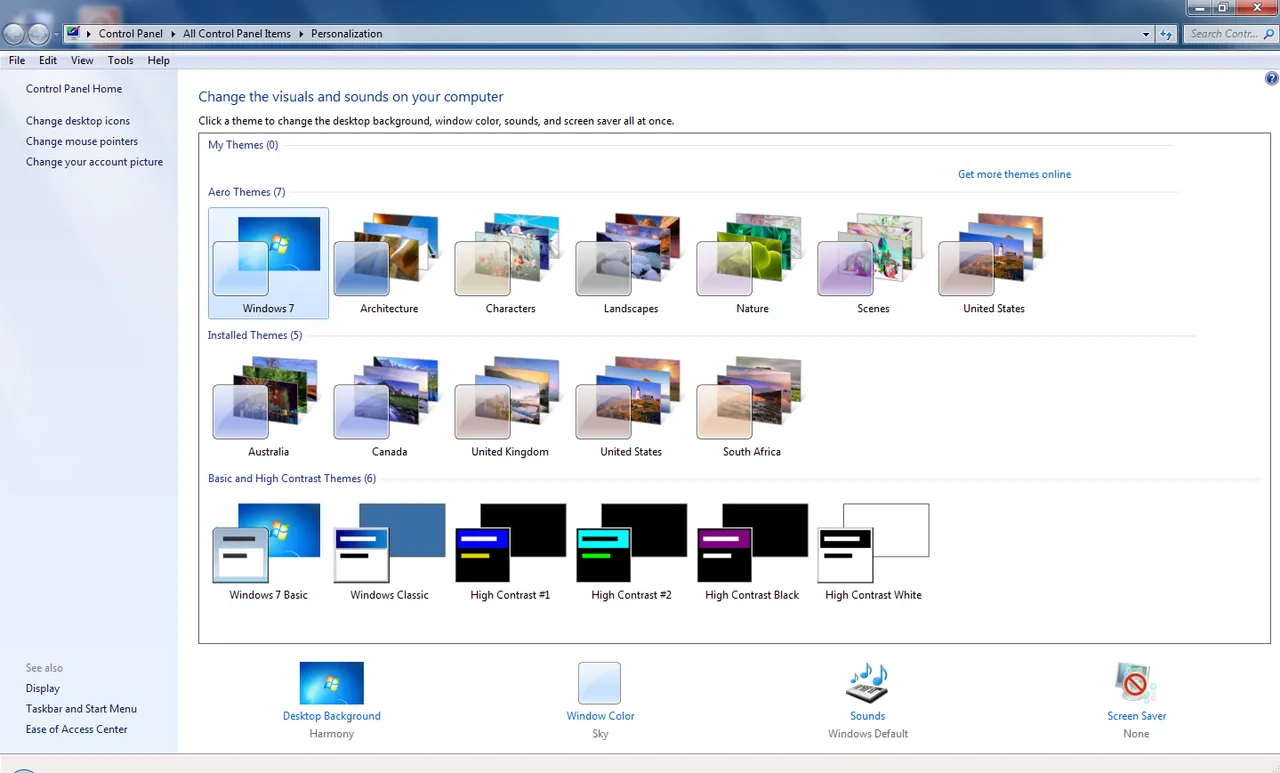
Task: Click the Window Color text link
Action: coord(600,716)
